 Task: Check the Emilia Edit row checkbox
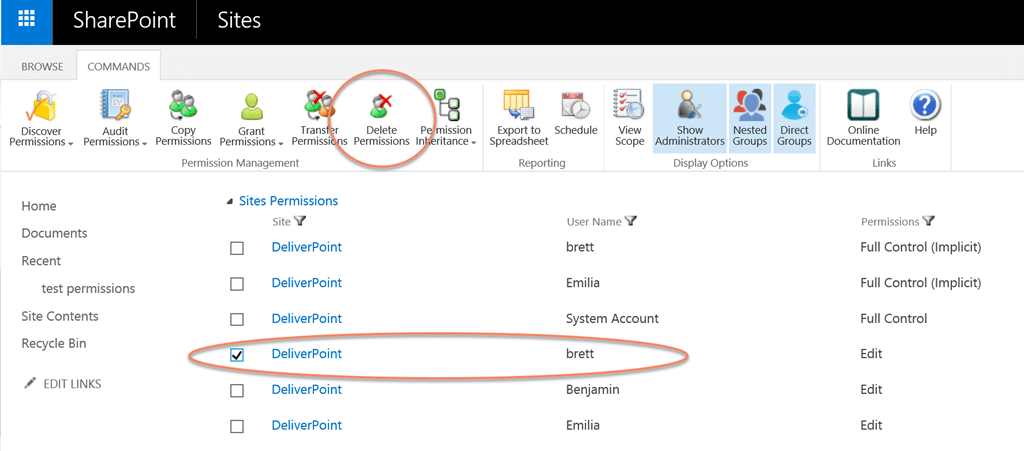pyautogui.click(x=237, y=426)
